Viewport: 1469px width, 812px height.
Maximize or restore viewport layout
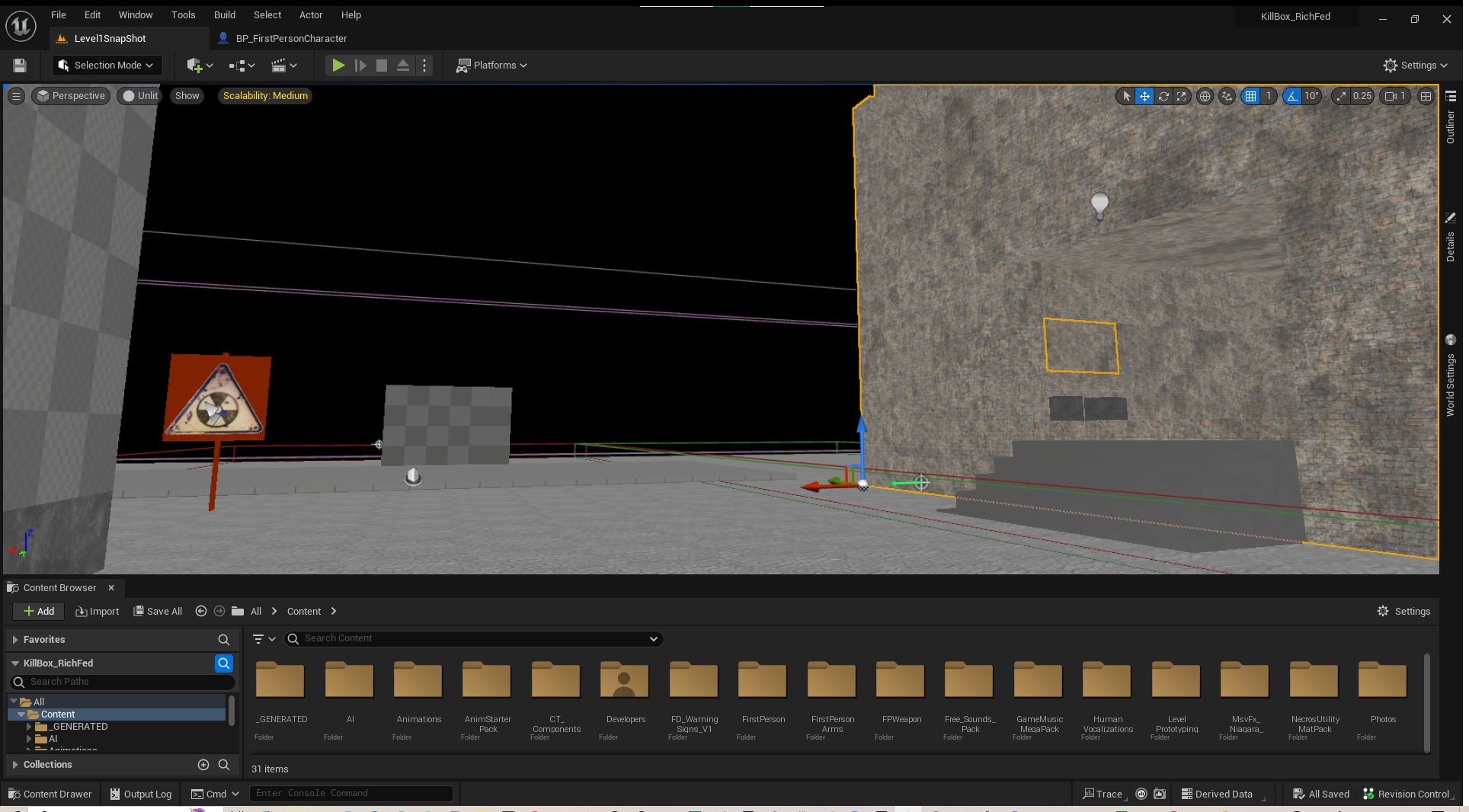pos(1426,96)
